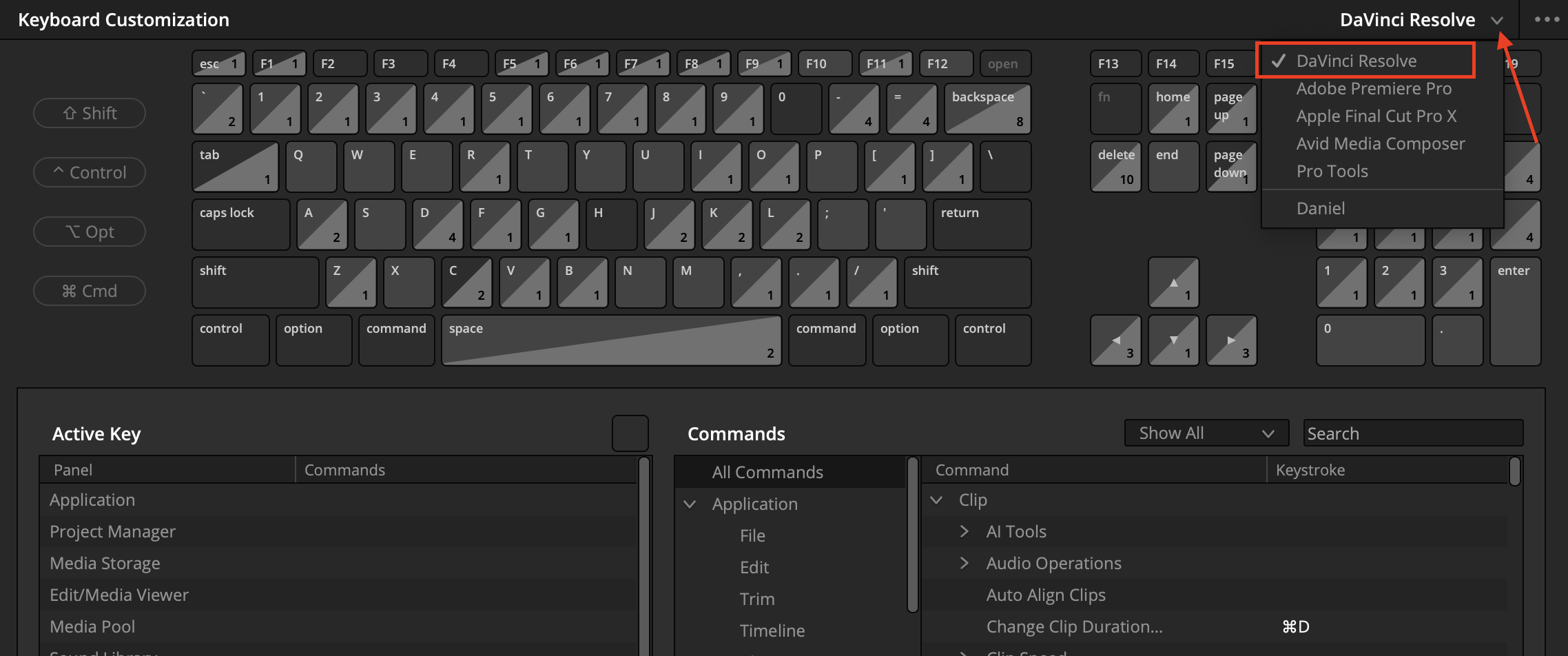The height and width of the screenshot is (656, 1568).
Task: Expand the AI Tools group
Action: 964,531
